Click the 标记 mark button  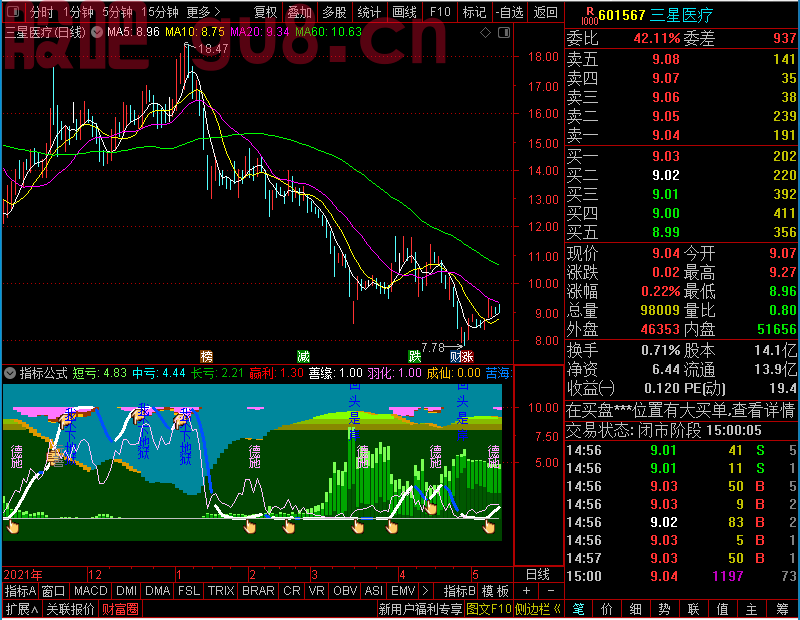[474, 12]
